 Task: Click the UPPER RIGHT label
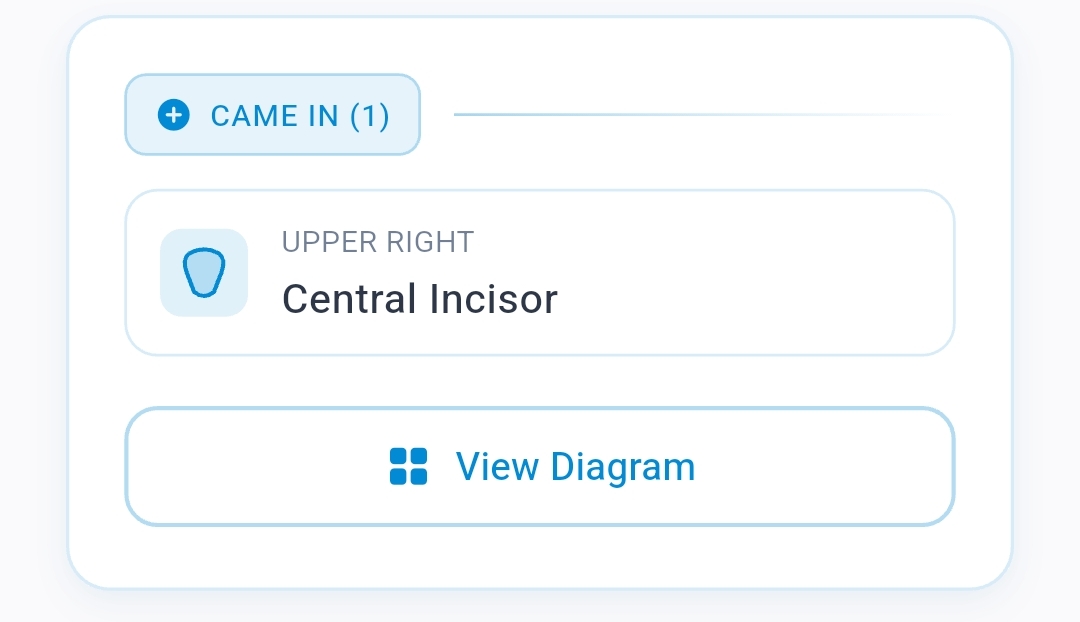[x=378, y=242]
